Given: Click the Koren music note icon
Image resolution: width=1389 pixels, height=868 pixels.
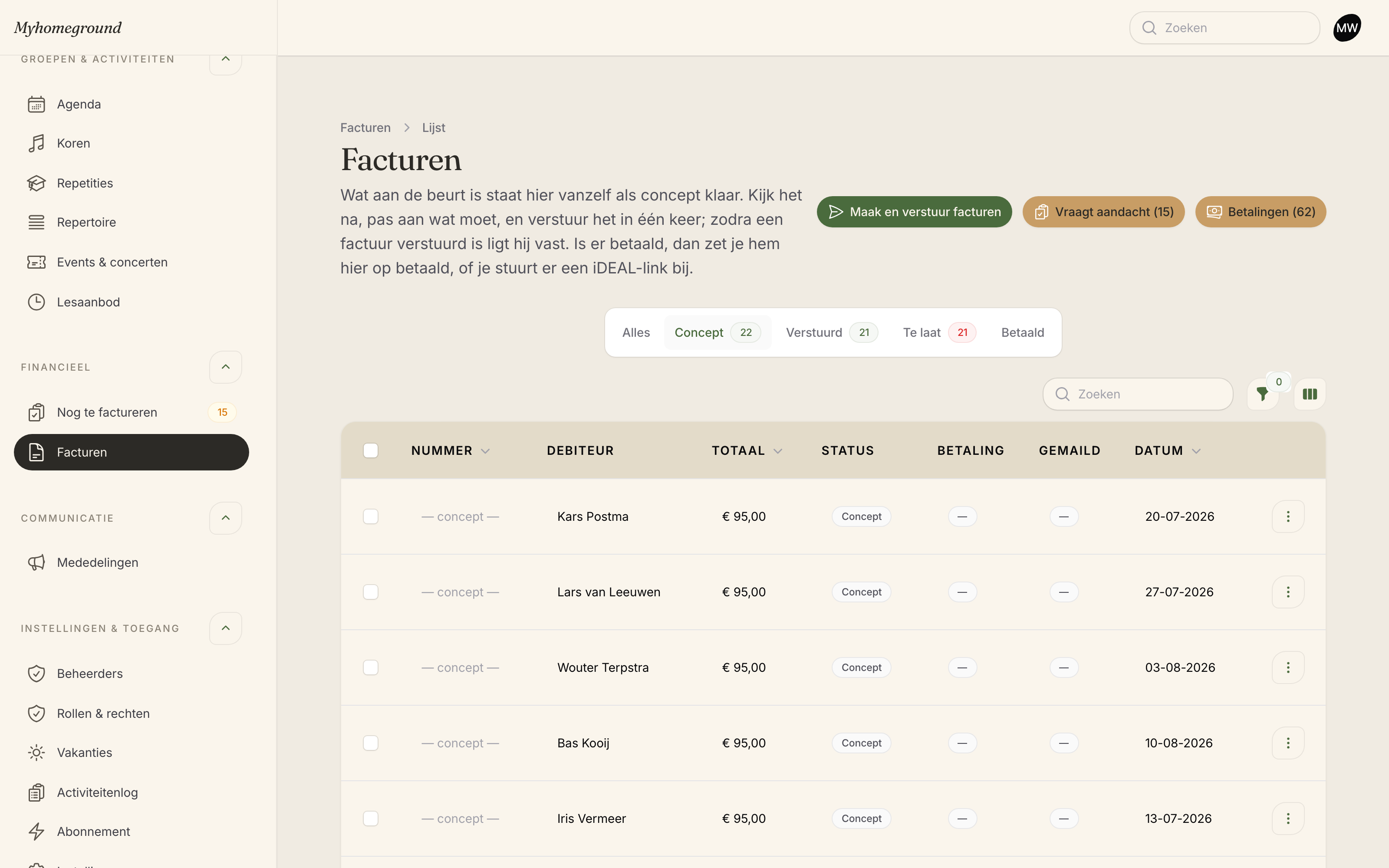Looking at the screenshot, I should point(36,143).
